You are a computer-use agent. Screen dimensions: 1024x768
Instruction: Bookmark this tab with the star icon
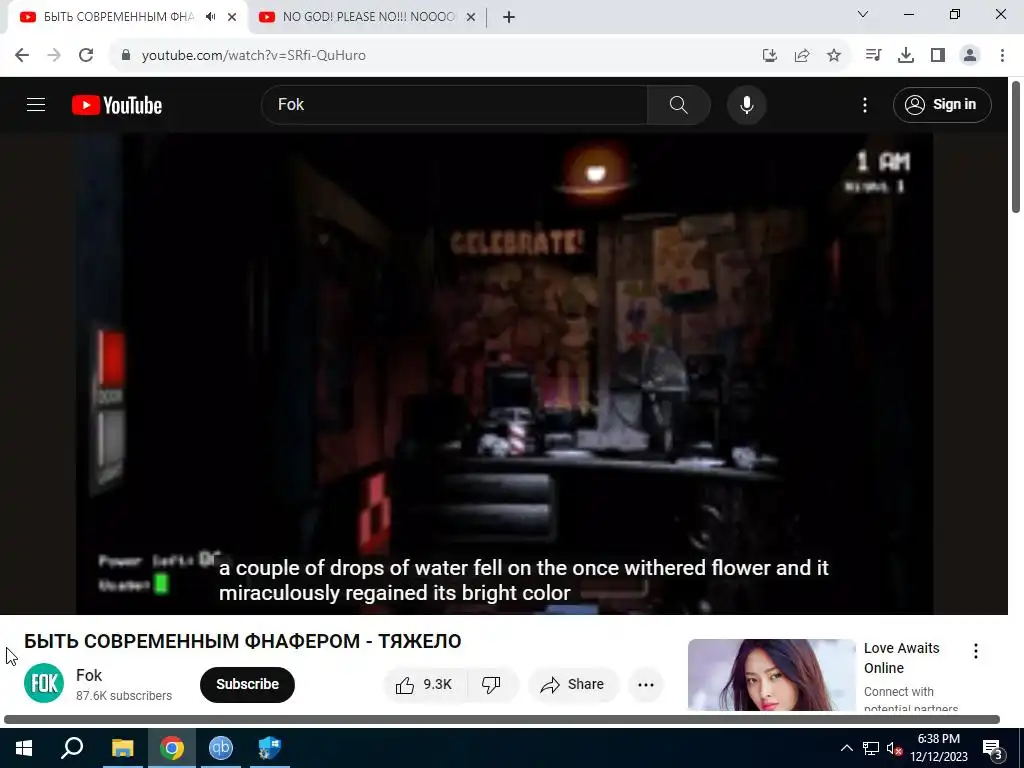click(x=834, y=56)
